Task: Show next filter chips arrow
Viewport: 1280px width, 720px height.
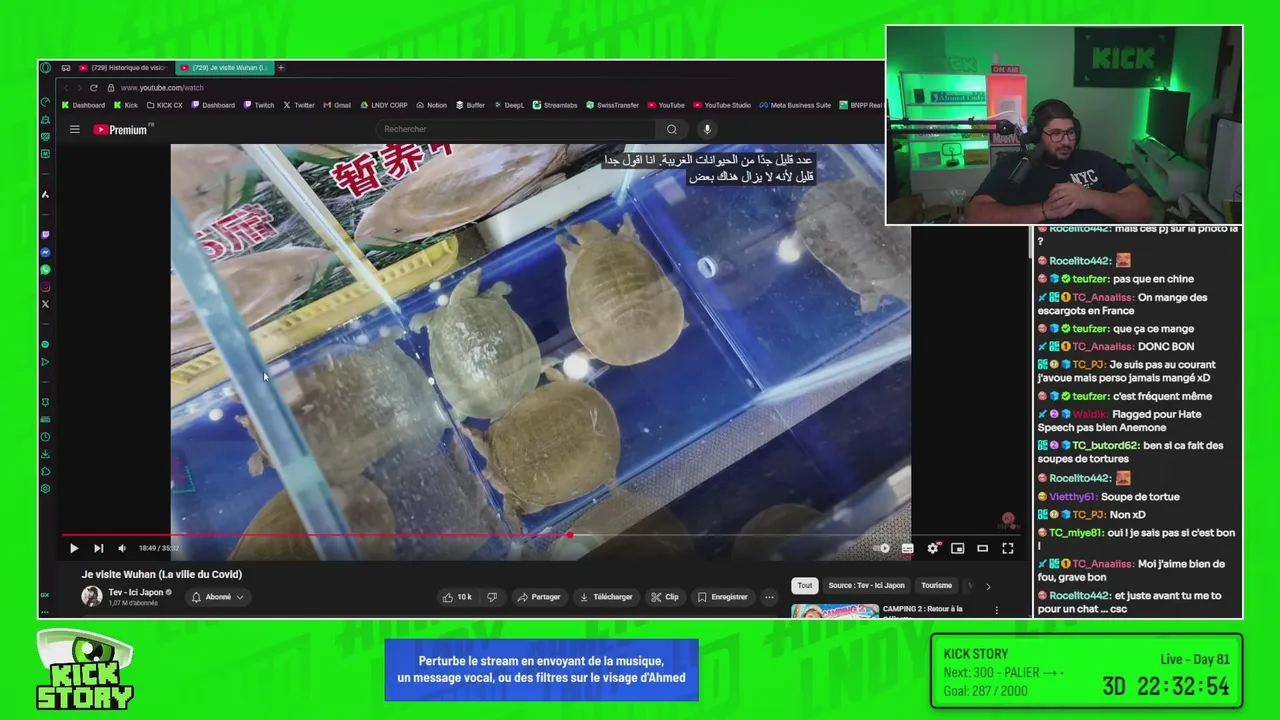Action: coord(988,586)
